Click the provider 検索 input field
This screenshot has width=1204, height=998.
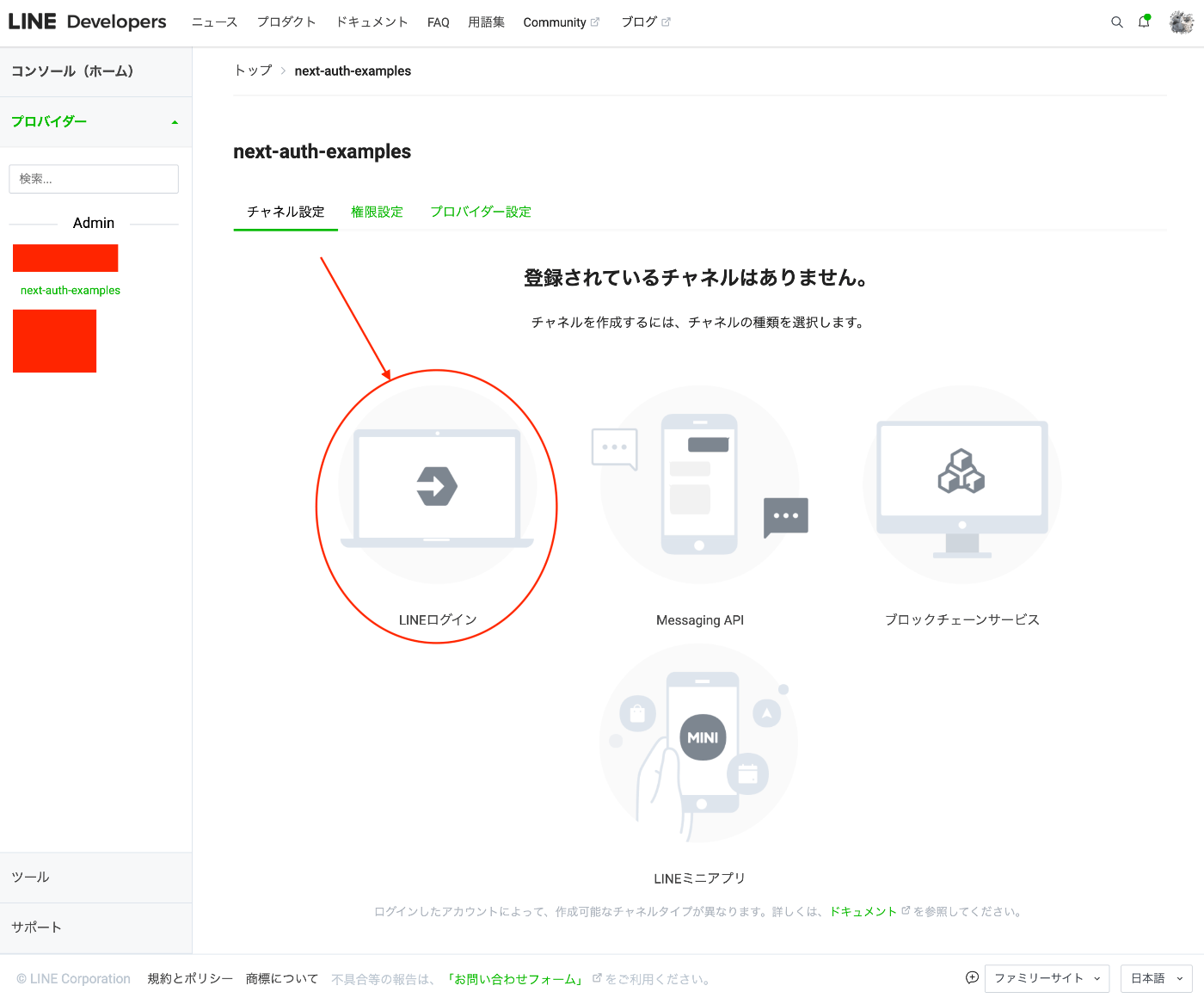point(94,179)
